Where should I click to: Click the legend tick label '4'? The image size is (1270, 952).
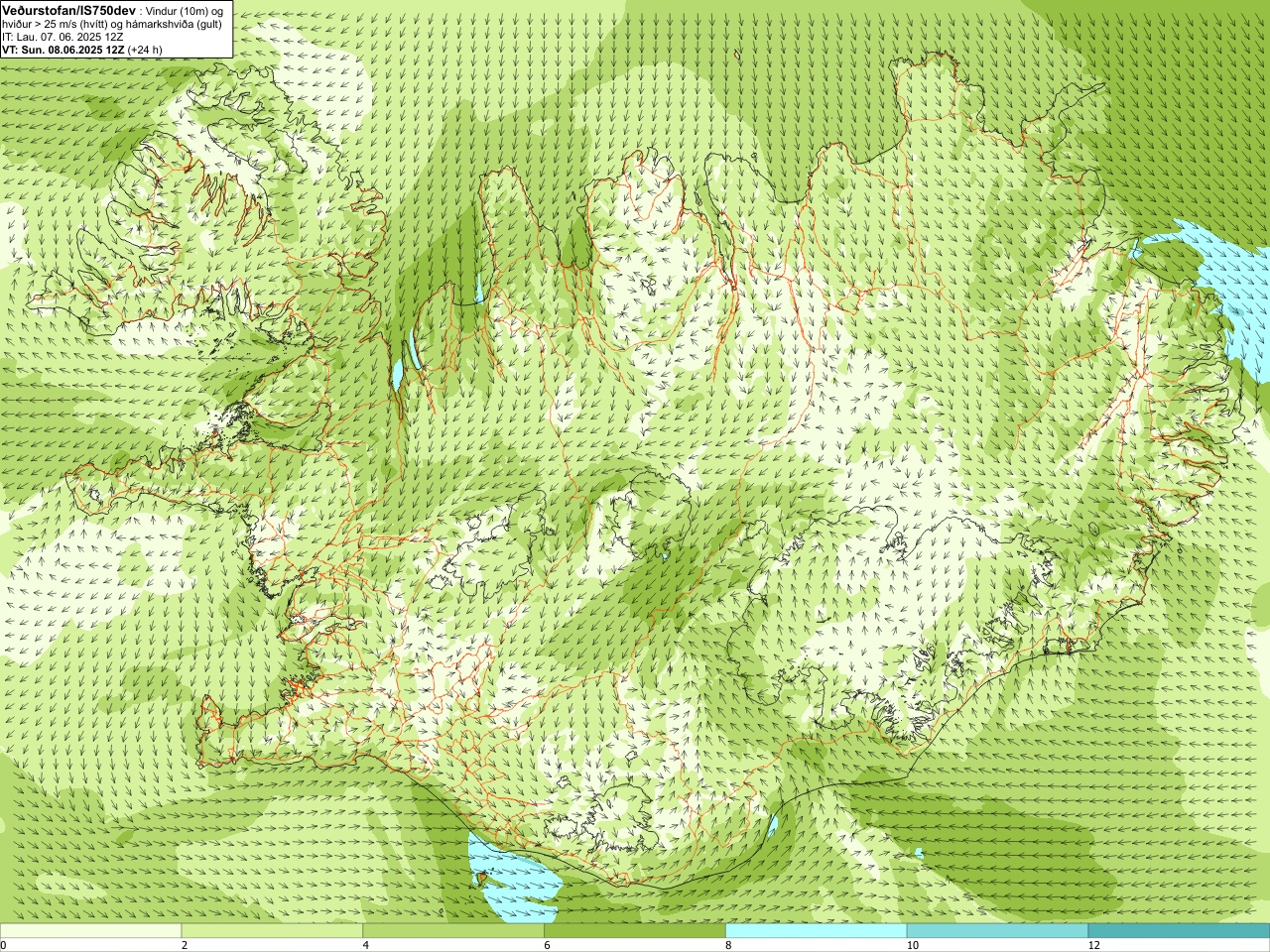click(x=366, y=945)
